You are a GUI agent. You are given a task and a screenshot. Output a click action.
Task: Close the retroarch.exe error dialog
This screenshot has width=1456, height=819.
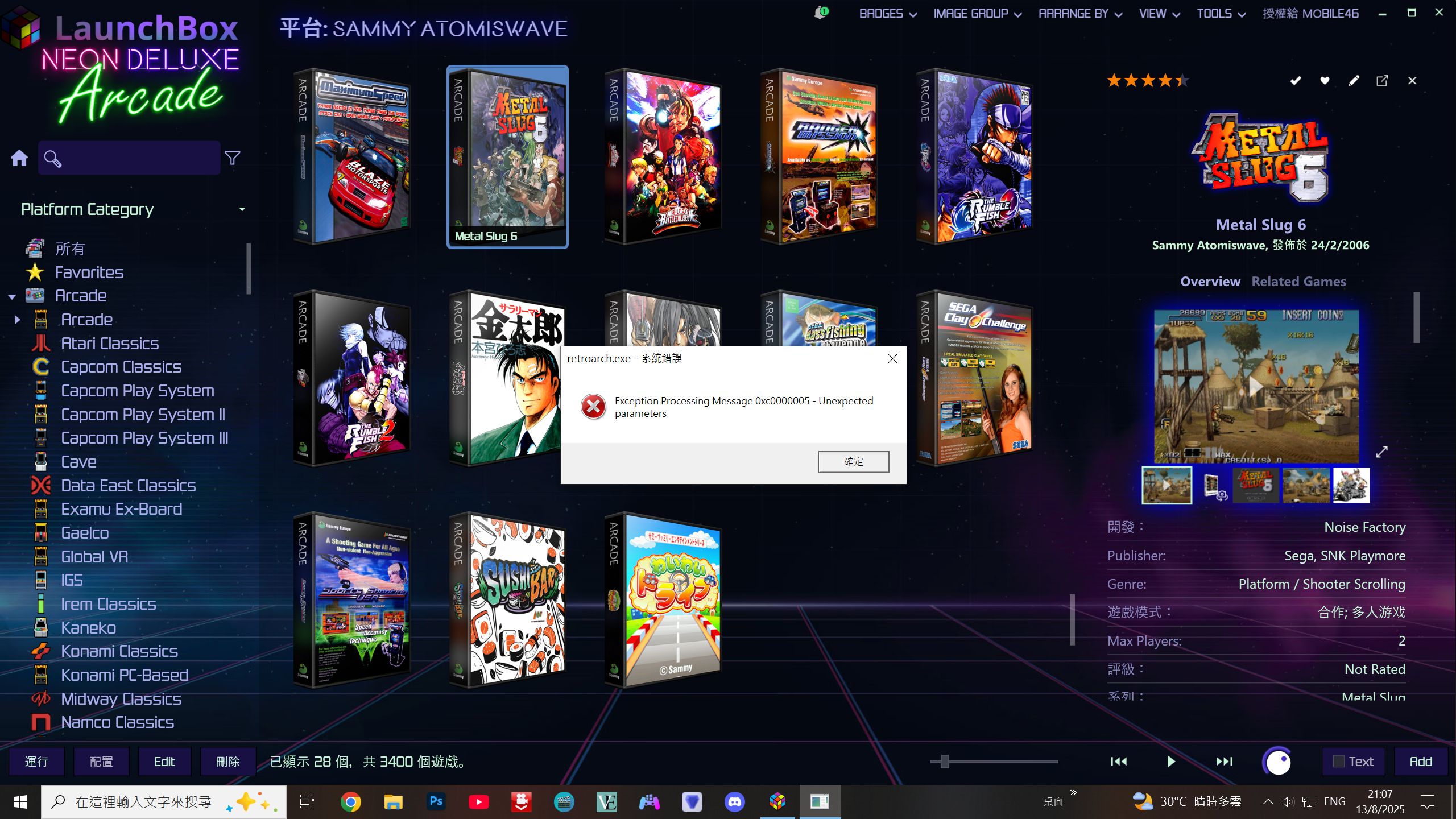coord(892,358)
